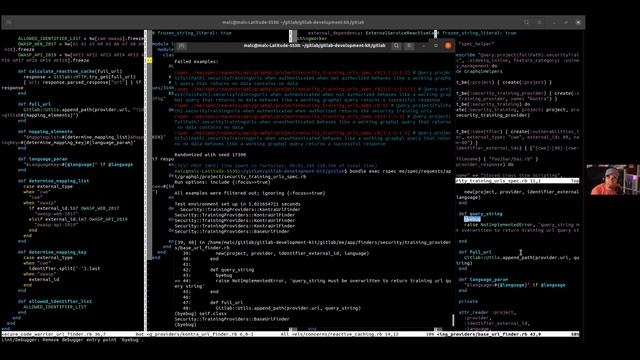Viewport: 640px width, 360px height.
Task: Click 'def determine_mapping_key' in the left pane
Action: pyautogui.click(x=52, y=252)
